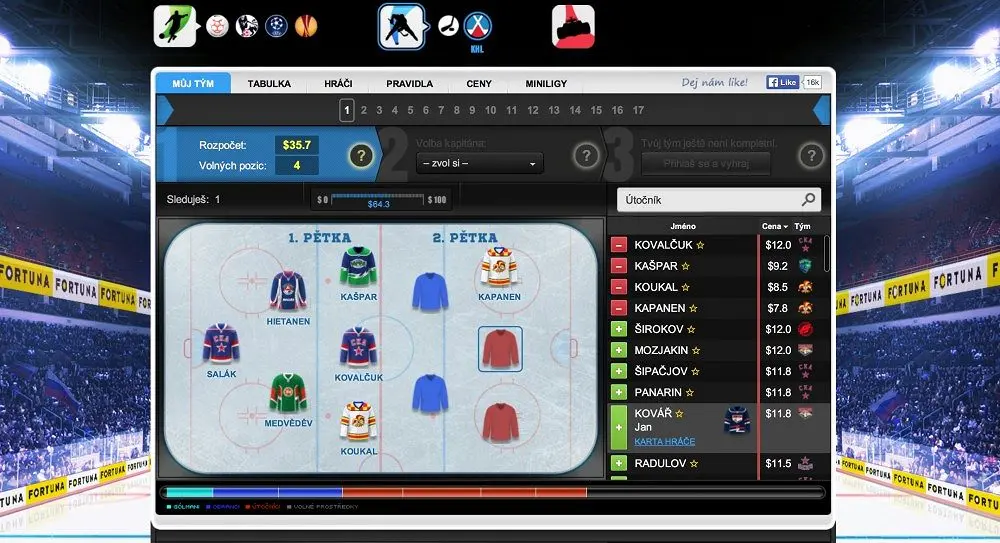Image resolution: width=1000 pixels, height=543 pixels.
Task: Add Radulov with the green plus button
Action: coord(619,463)
